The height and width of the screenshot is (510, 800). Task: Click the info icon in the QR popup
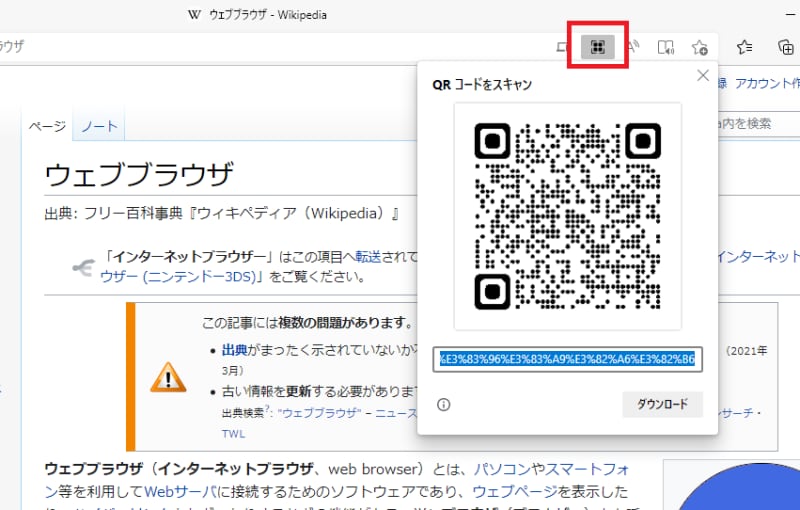click(444, 405)
